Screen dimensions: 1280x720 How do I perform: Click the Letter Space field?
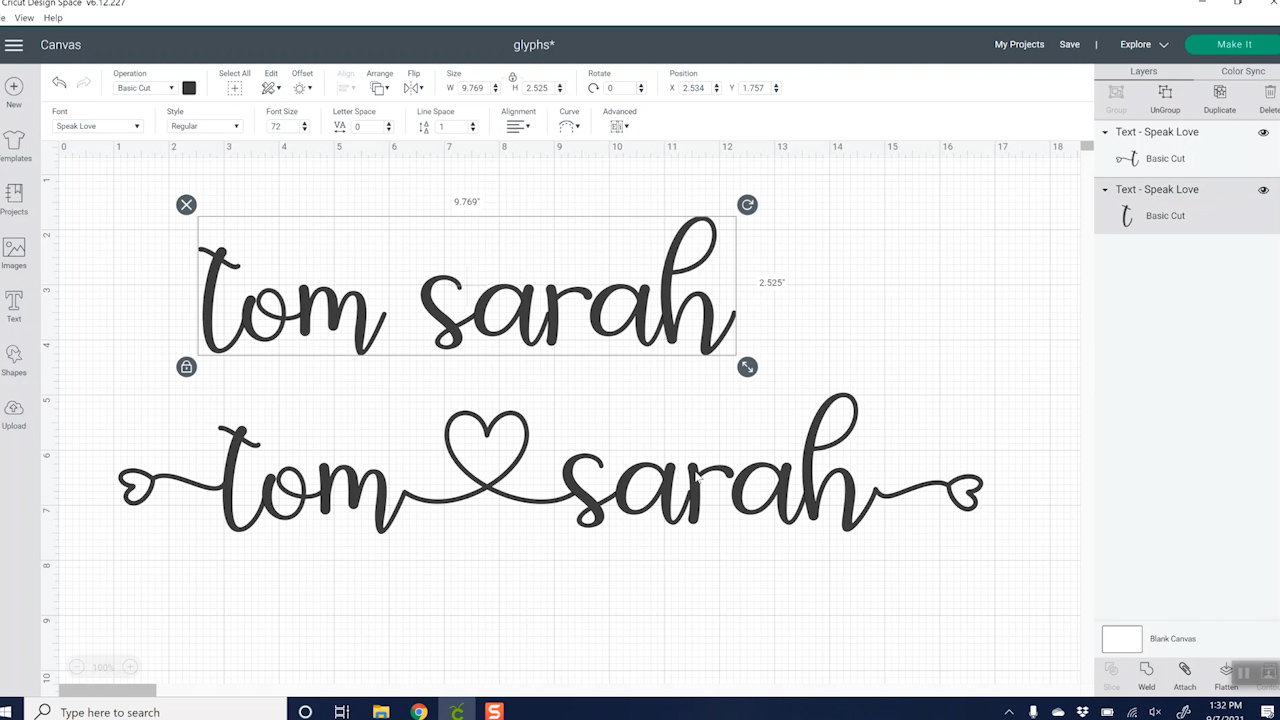point(371,126)
